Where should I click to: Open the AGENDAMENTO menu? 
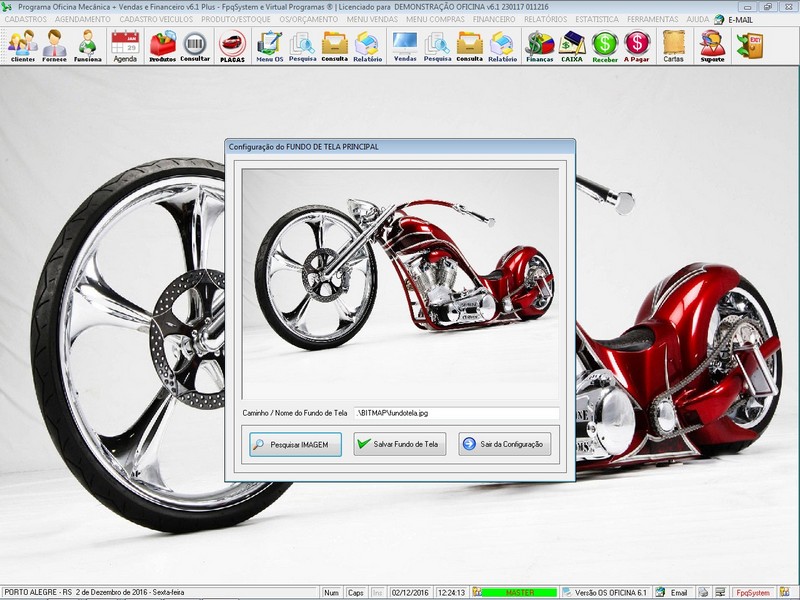pos(83,19)
